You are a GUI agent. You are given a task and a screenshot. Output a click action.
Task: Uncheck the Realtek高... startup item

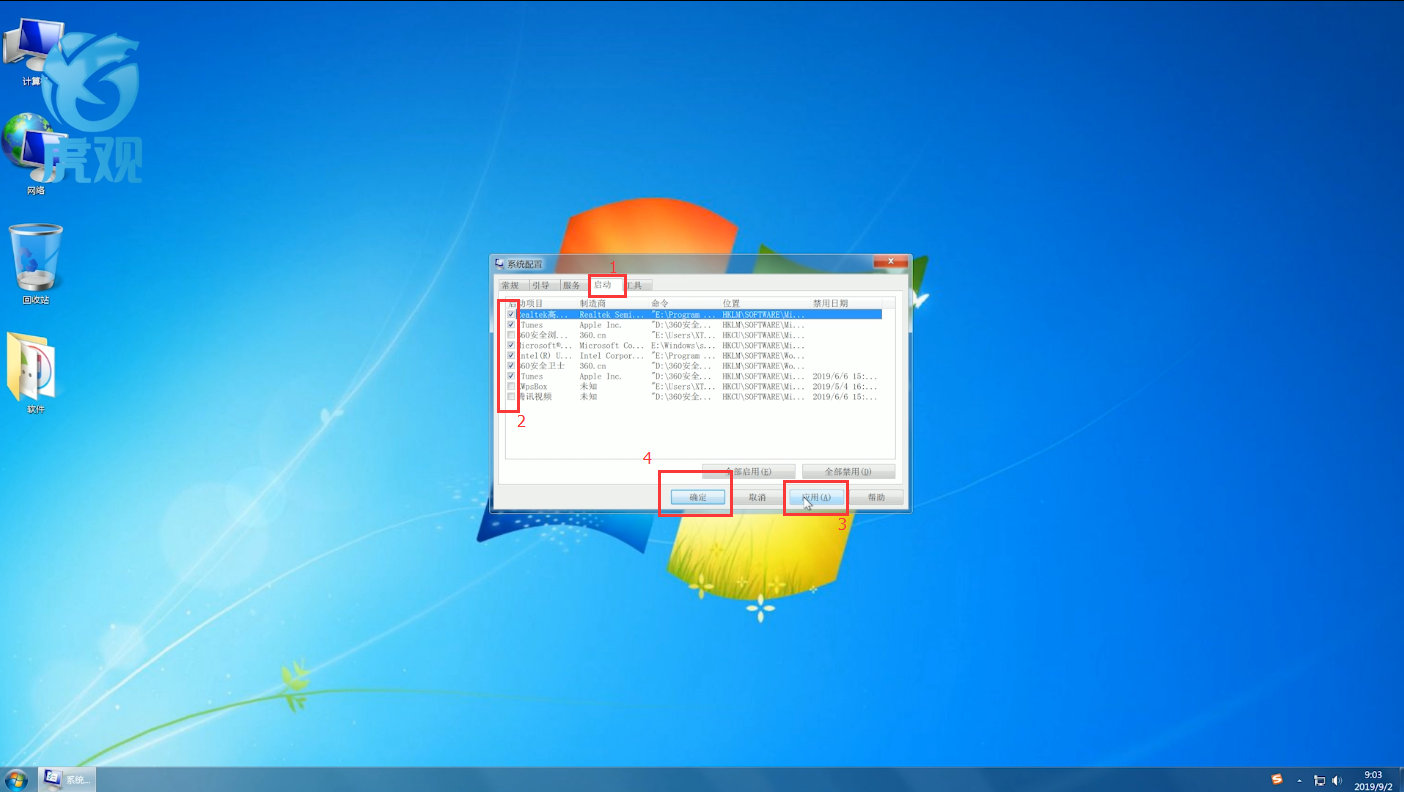(511, 314)
